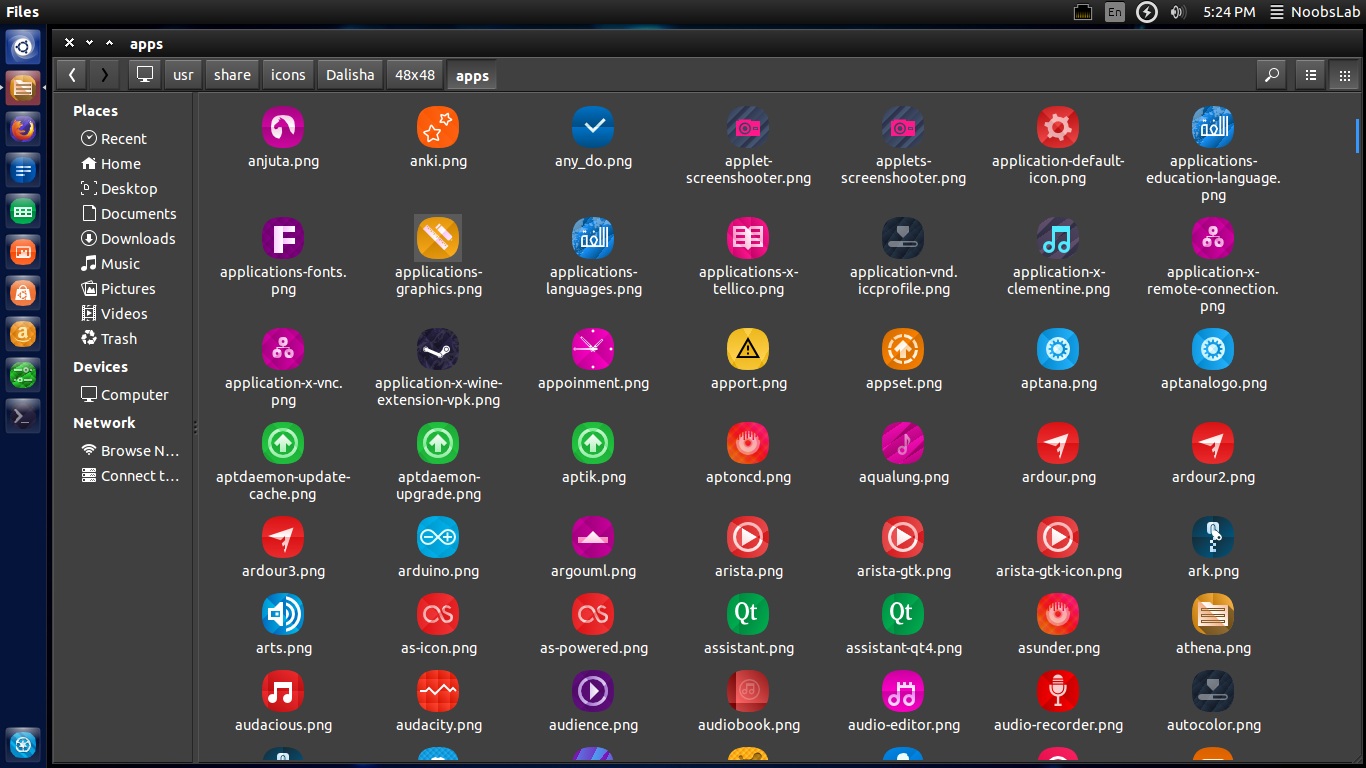Select the highlighted applications-graphics.png icon

[438, 238]
